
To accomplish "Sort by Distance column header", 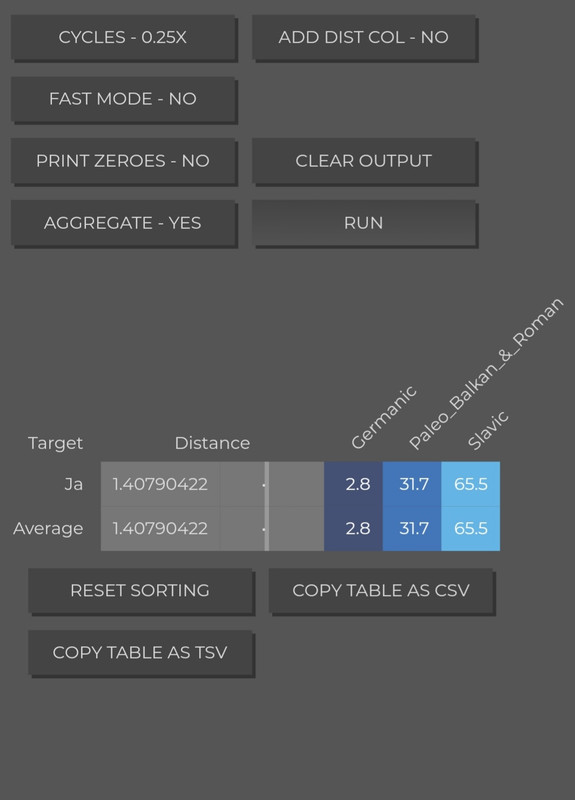I will (212, 443).
